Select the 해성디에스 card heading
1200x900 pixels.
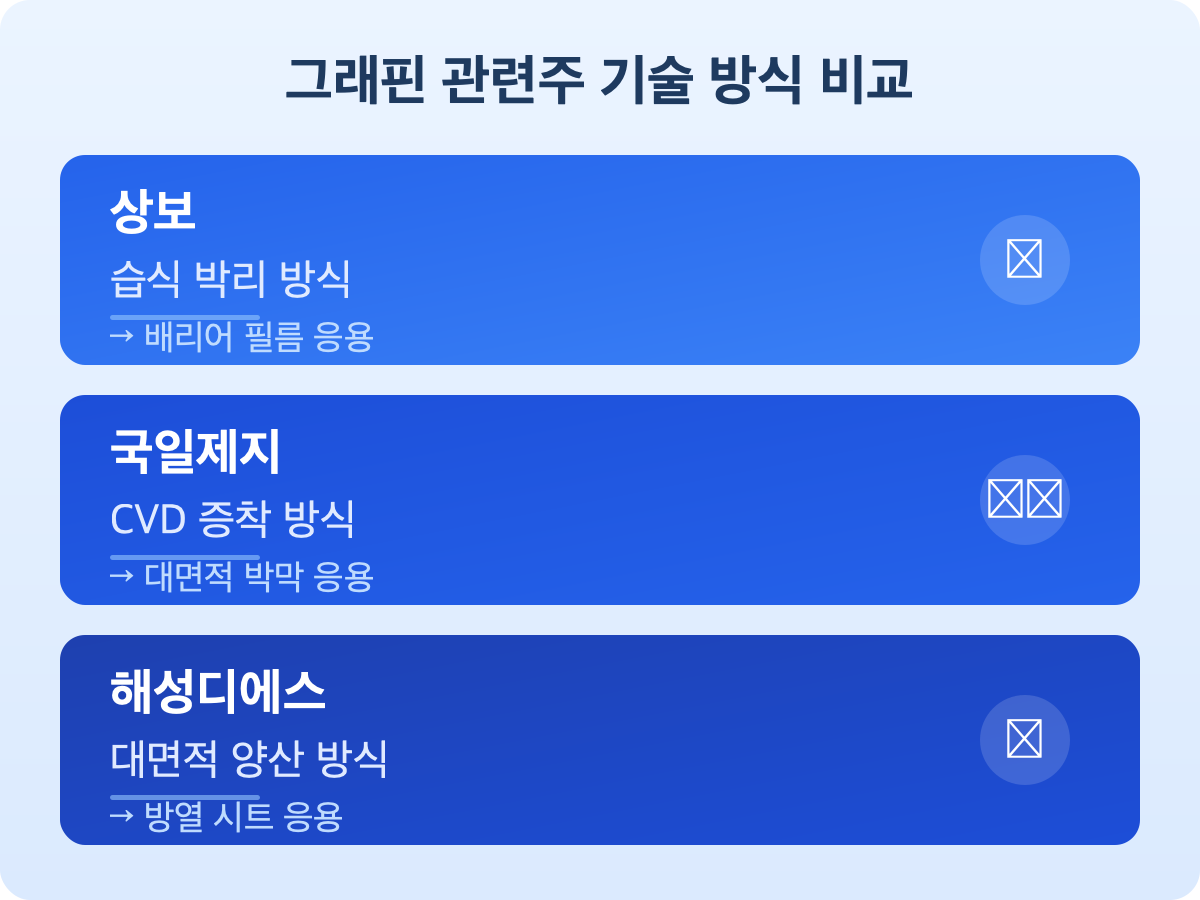coord(217,692)
